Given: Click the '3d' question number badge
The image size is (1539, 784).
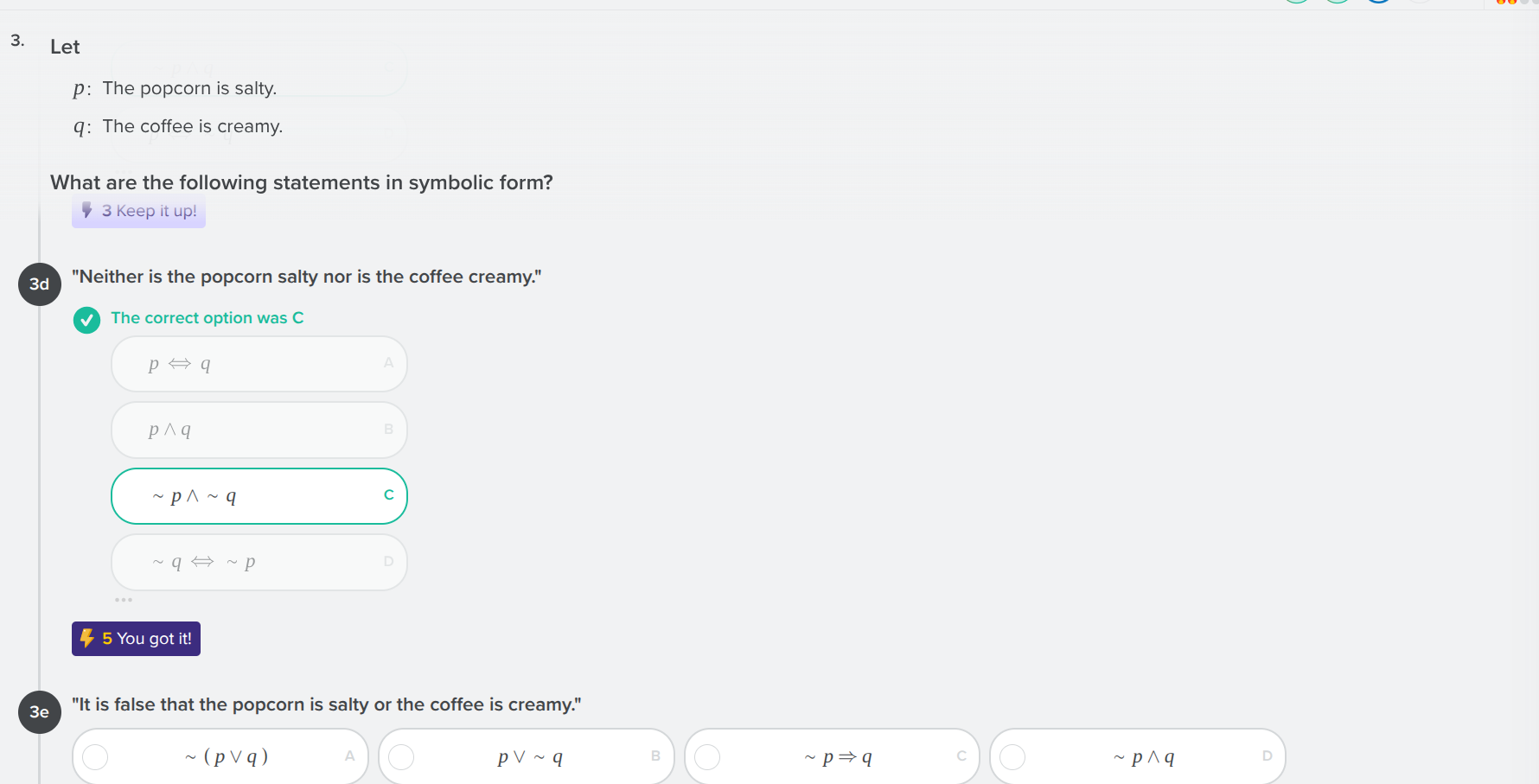Looking at the screenshot, I should (39, 284).
